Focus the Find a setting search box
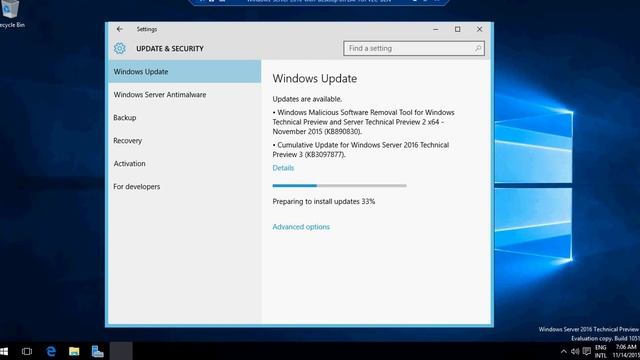 point(414,48)
